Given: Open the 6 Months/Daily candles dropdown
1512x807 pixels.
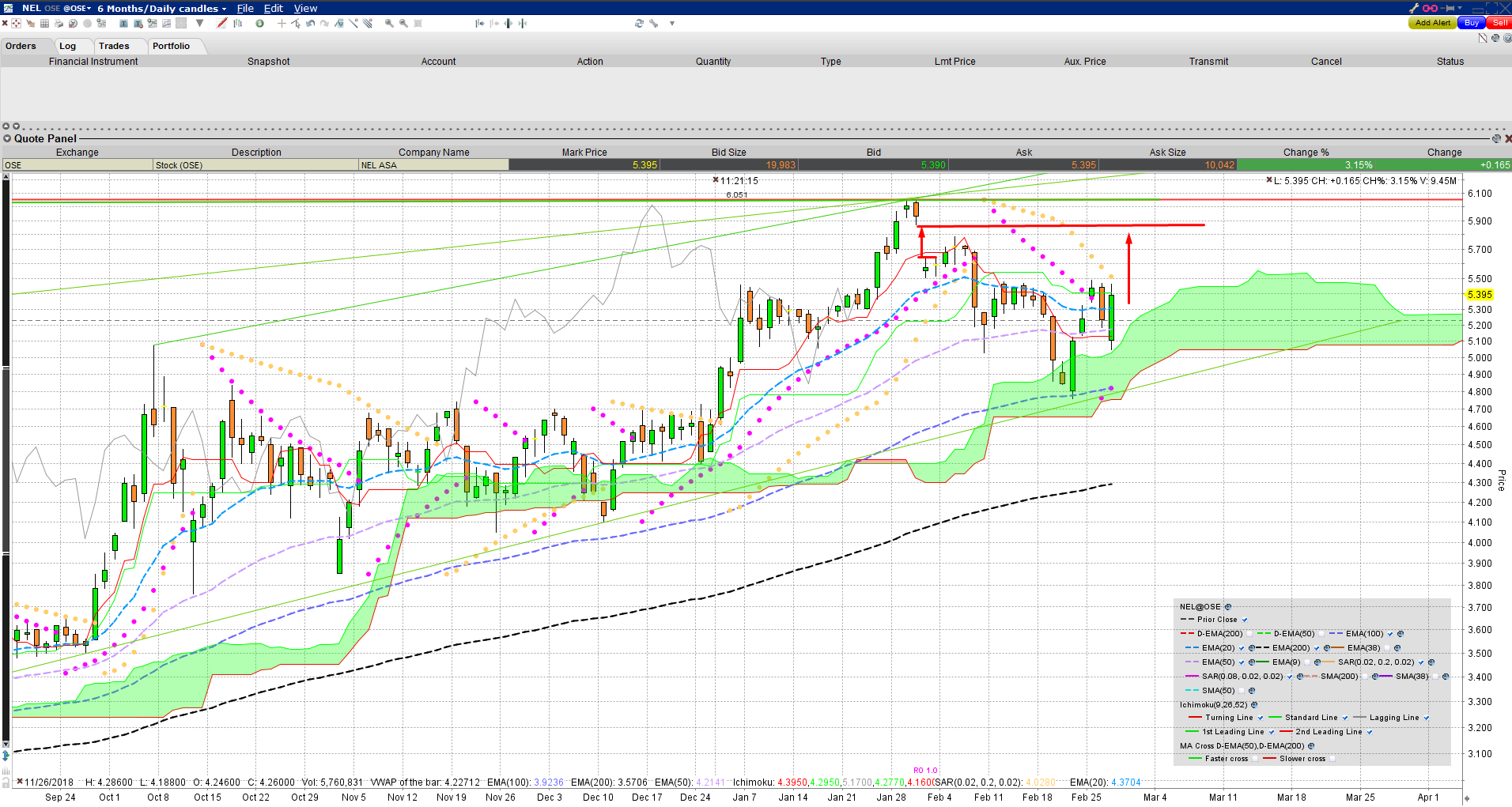Looking at the screenshot, I should point(162,9).
